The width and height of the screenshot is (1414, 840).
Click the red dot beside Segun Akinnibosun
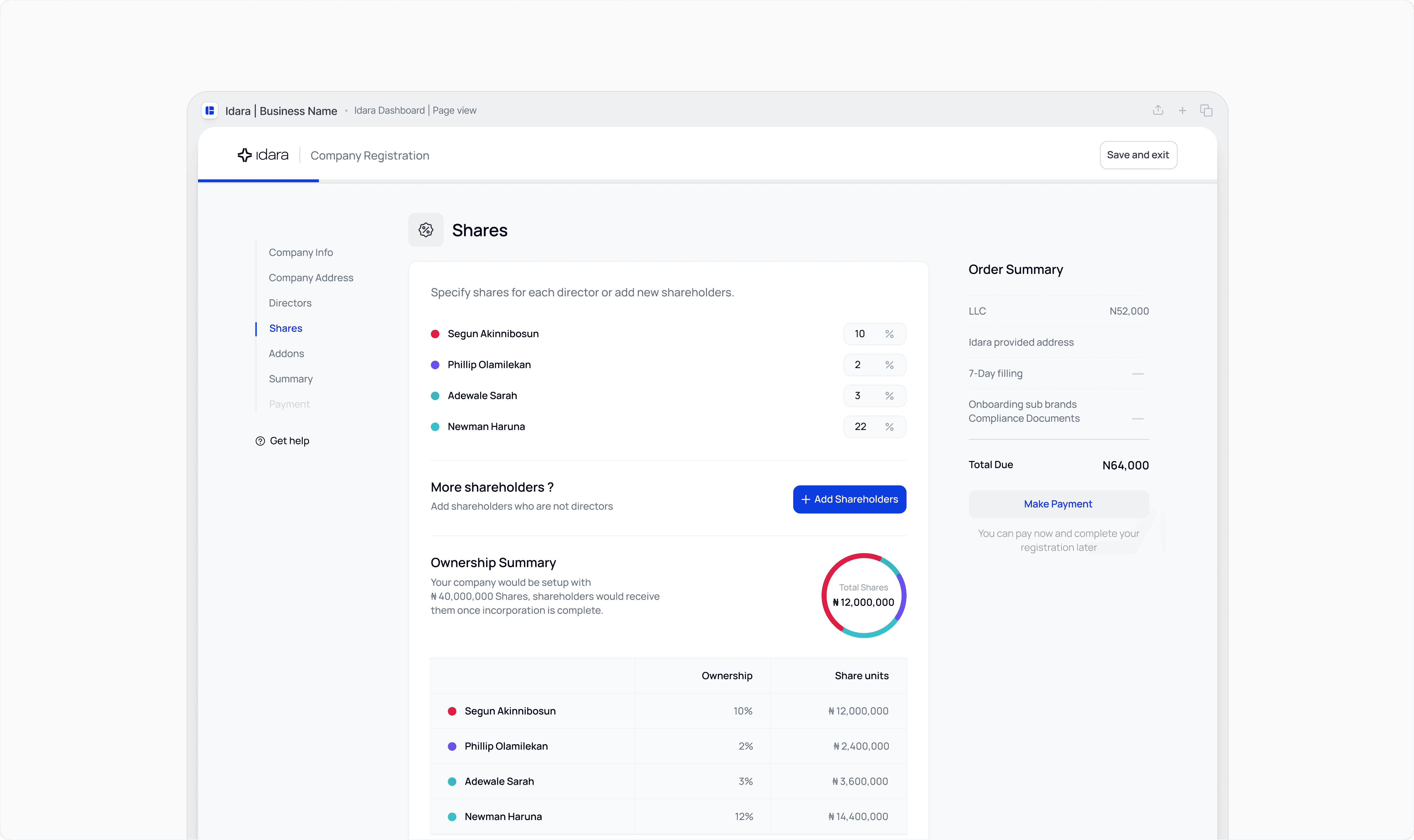[x=435, y=334]
